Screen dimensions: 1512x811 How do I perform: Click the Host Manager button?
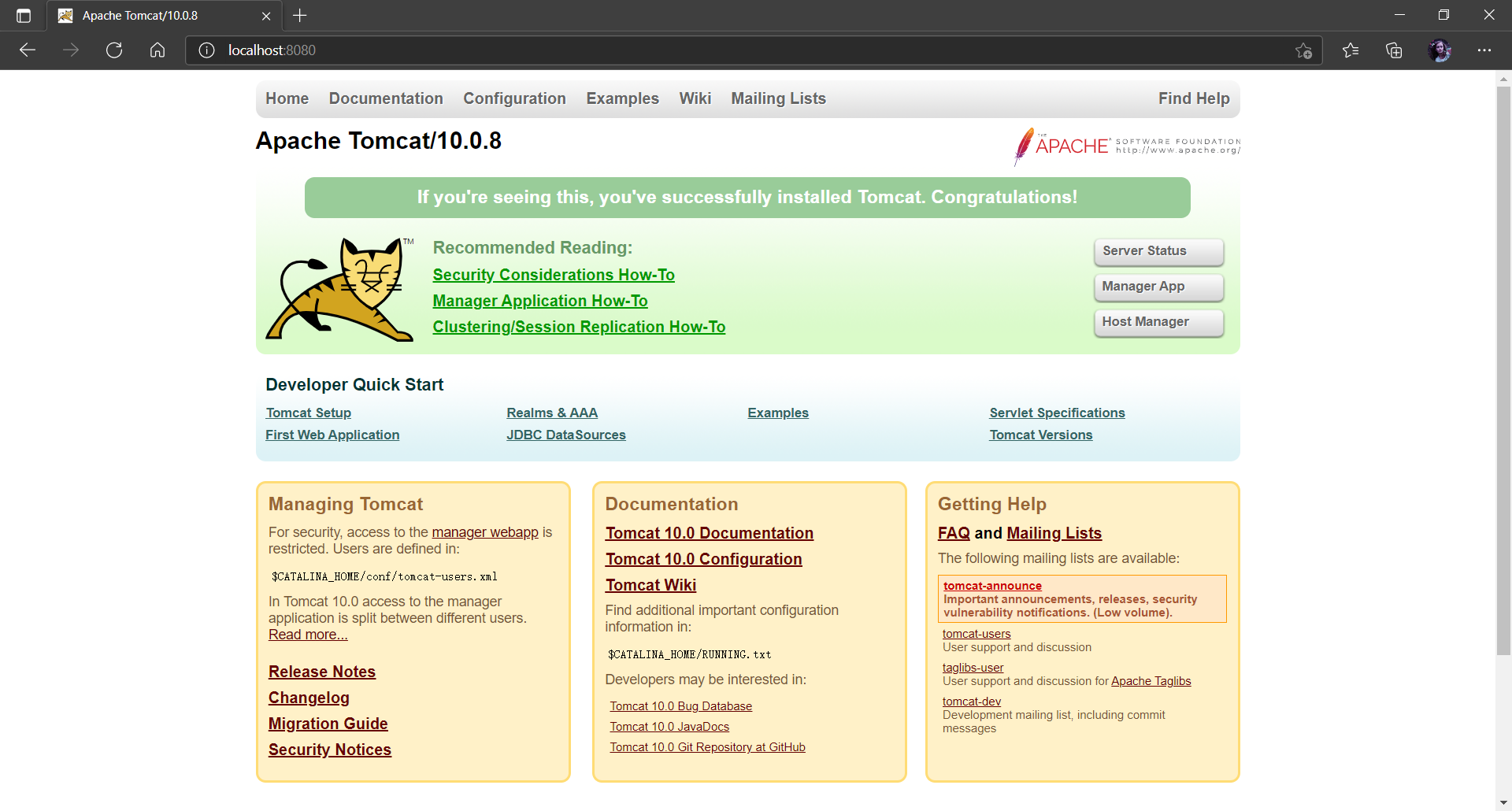pyautogui.click(x=1158, y=322)
